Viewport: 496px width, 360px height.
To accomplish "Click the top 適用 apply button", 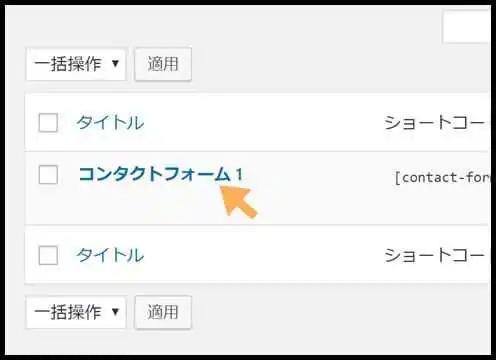I will [163, 64].
